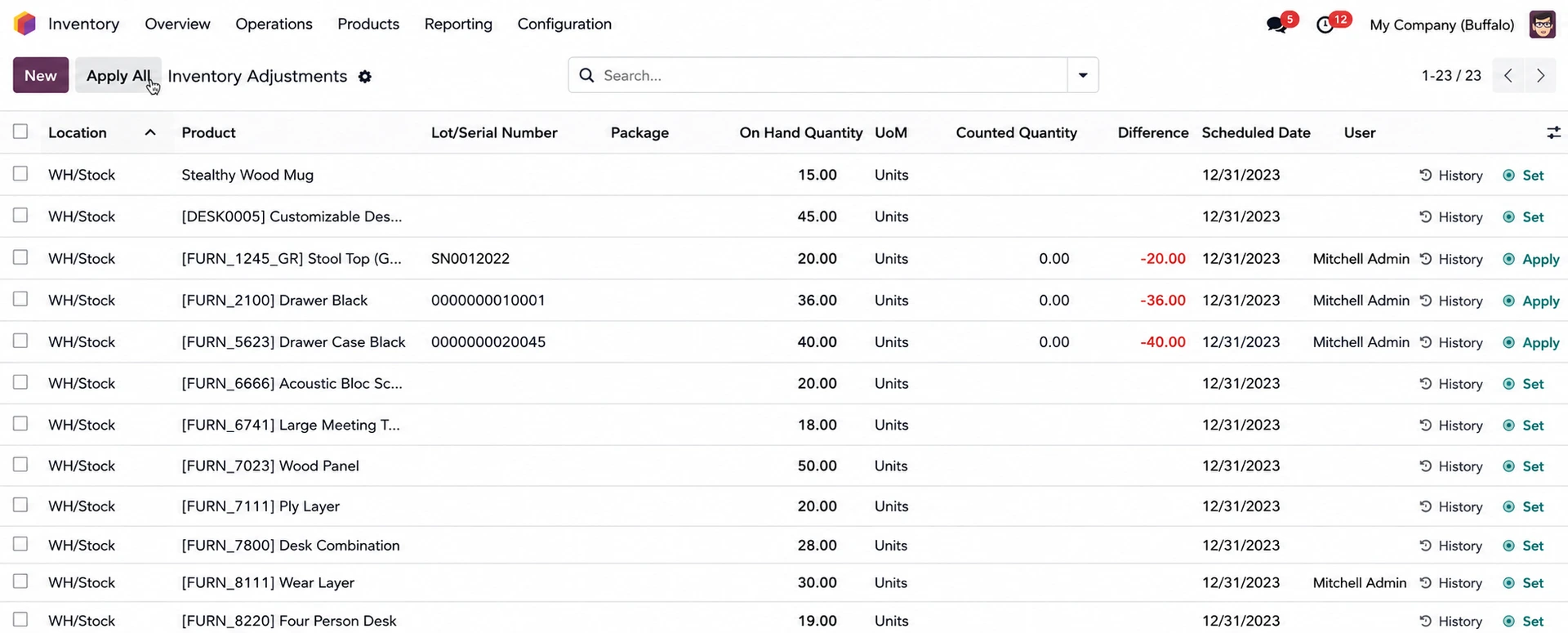The image size is (1568, 633).
Task: Click the Apply All button
Action: 118,75
